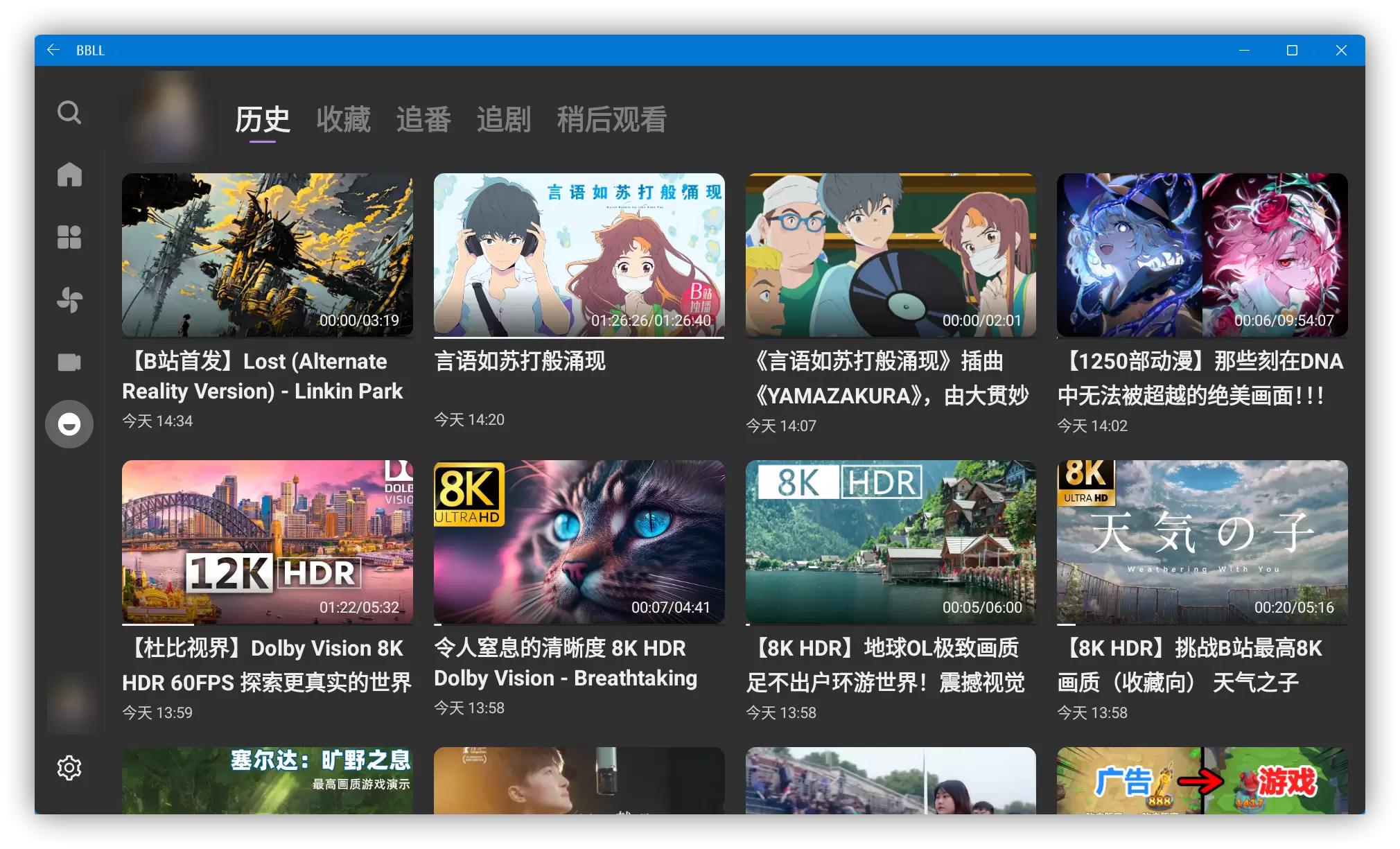Go to the home page icon

(x=69, y=174)
